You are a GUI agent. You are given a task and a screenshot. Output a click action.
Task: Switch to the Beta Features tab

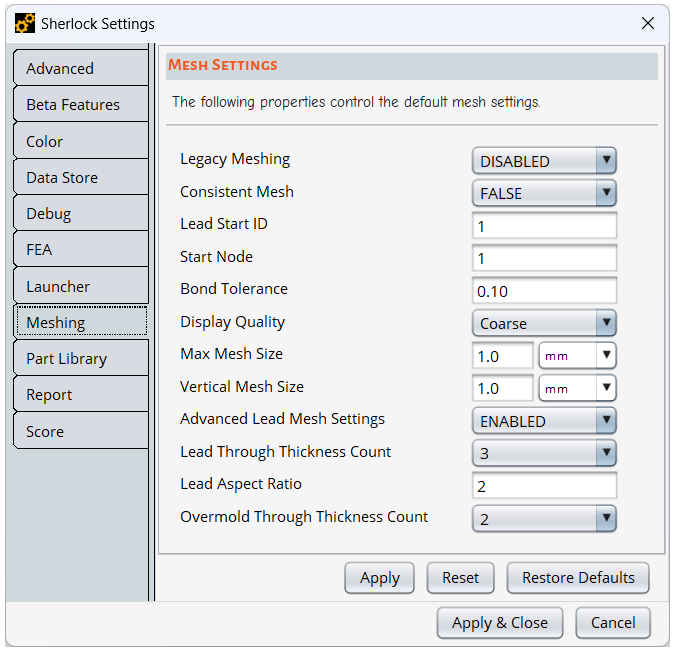tap(81, 104)
